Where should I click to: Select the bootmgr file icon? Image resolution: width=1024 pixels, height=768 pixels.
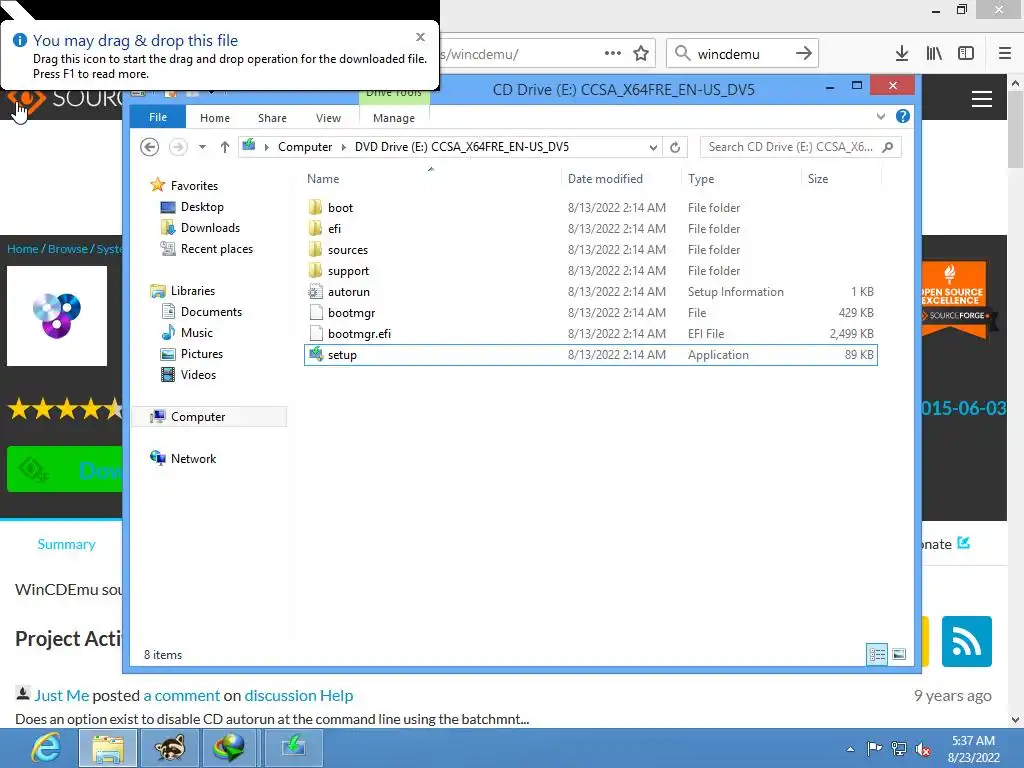pyautogui.click(x=315, y=313)
